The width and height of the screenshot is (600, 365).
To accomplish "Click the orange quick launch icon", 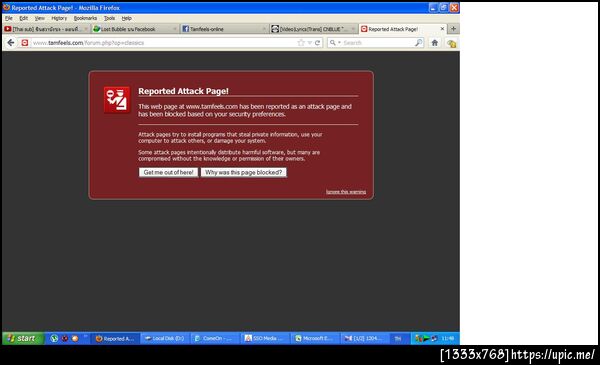I will (75, 339).
